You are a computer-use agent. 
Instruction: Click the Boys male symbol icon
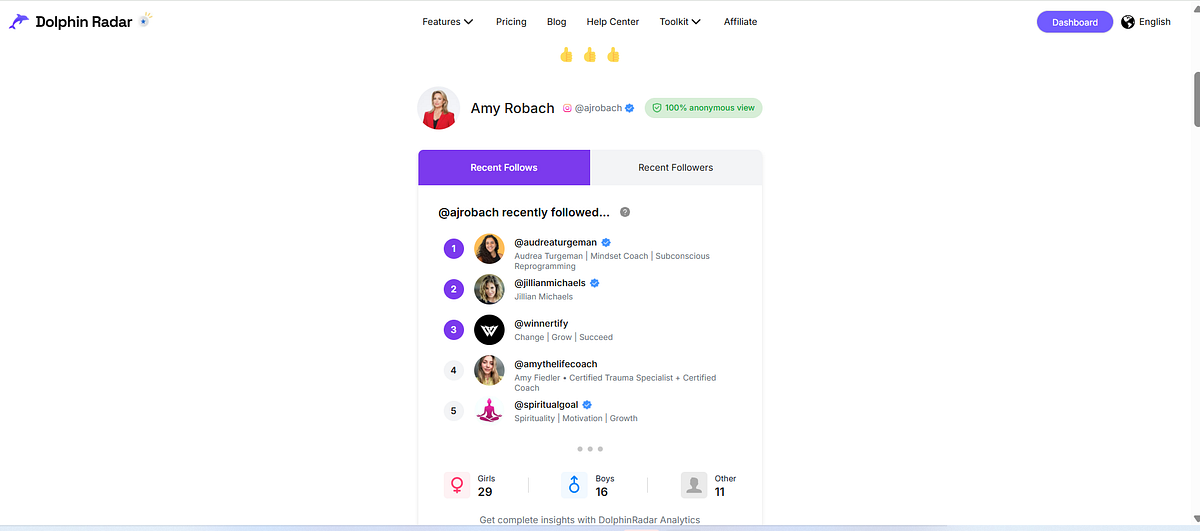(x=574, y=485)
